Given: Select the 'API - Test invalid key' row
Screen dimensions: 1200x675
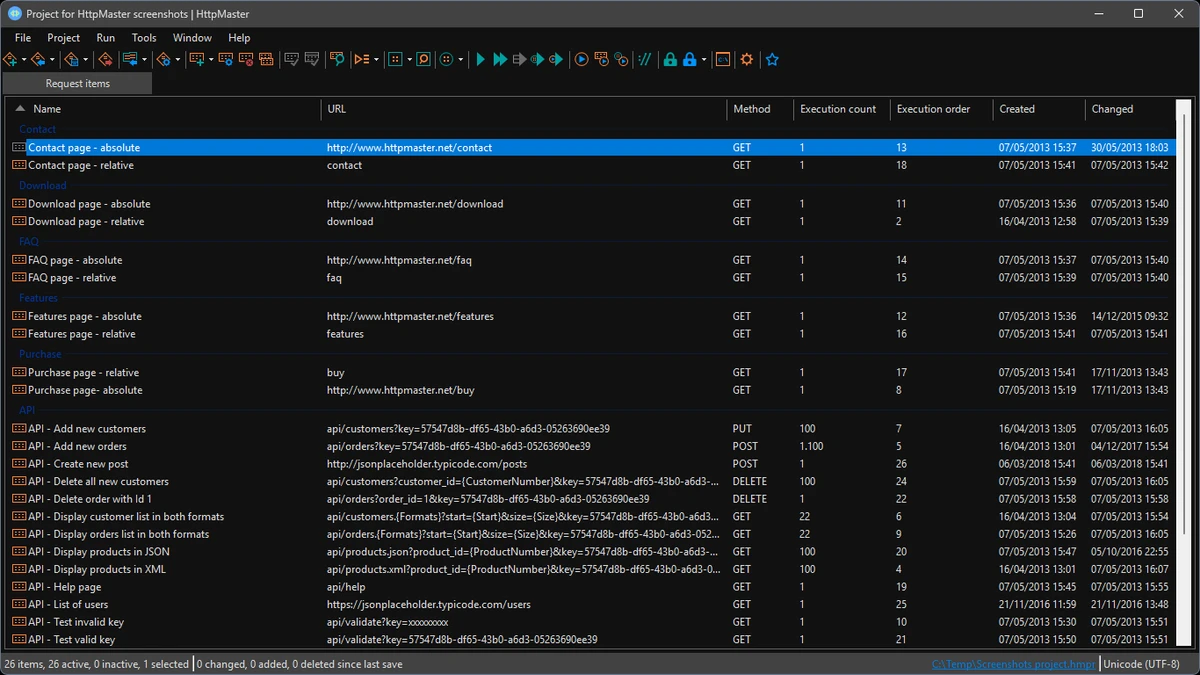Looking at the screenshot, I should [x=590, y=622].
